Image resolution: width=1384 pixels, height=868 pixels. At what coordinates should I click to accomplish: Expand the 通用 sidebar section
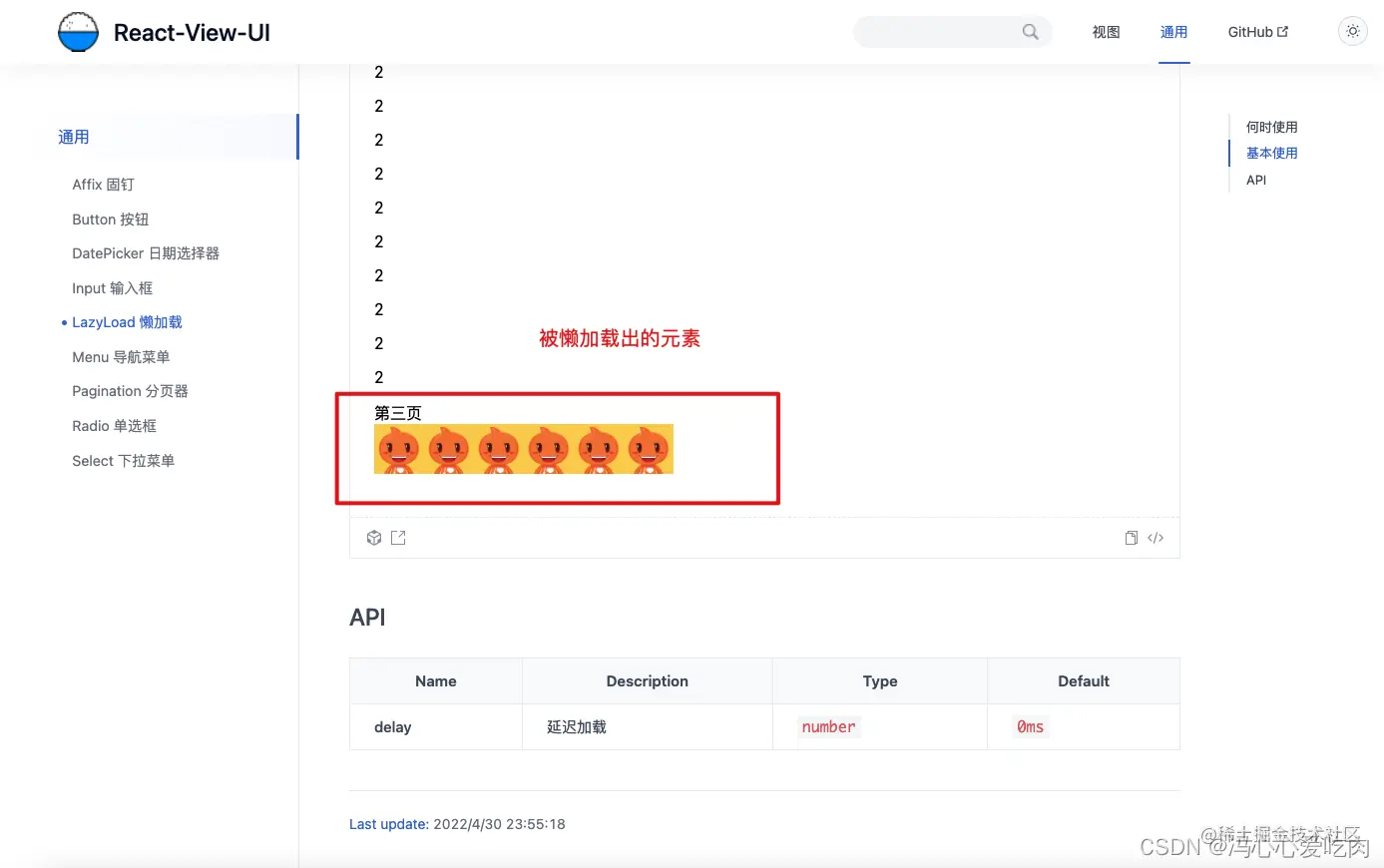pos(74,137)
